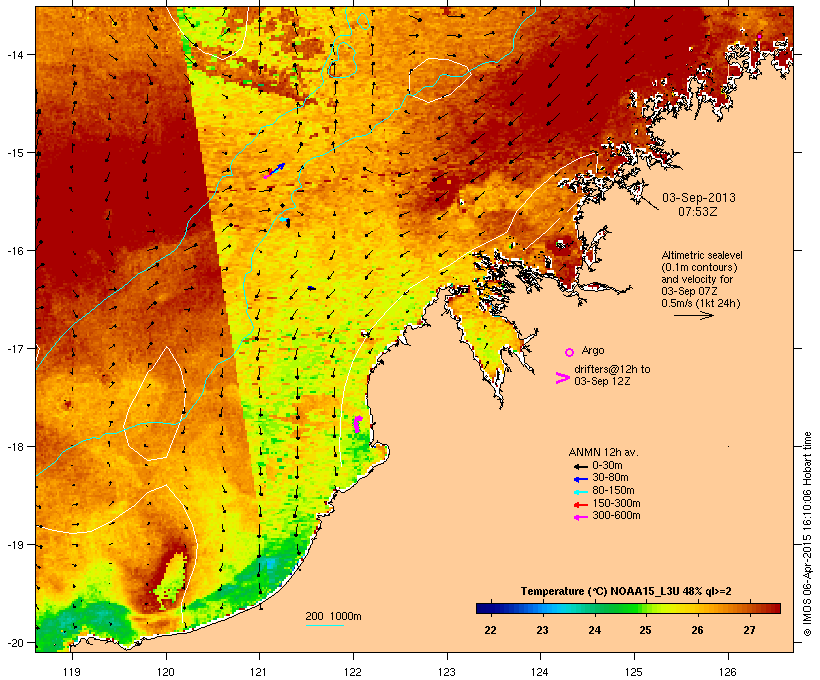Click the latitude axis label -14

pyautogui.click(x=15, y=55)
